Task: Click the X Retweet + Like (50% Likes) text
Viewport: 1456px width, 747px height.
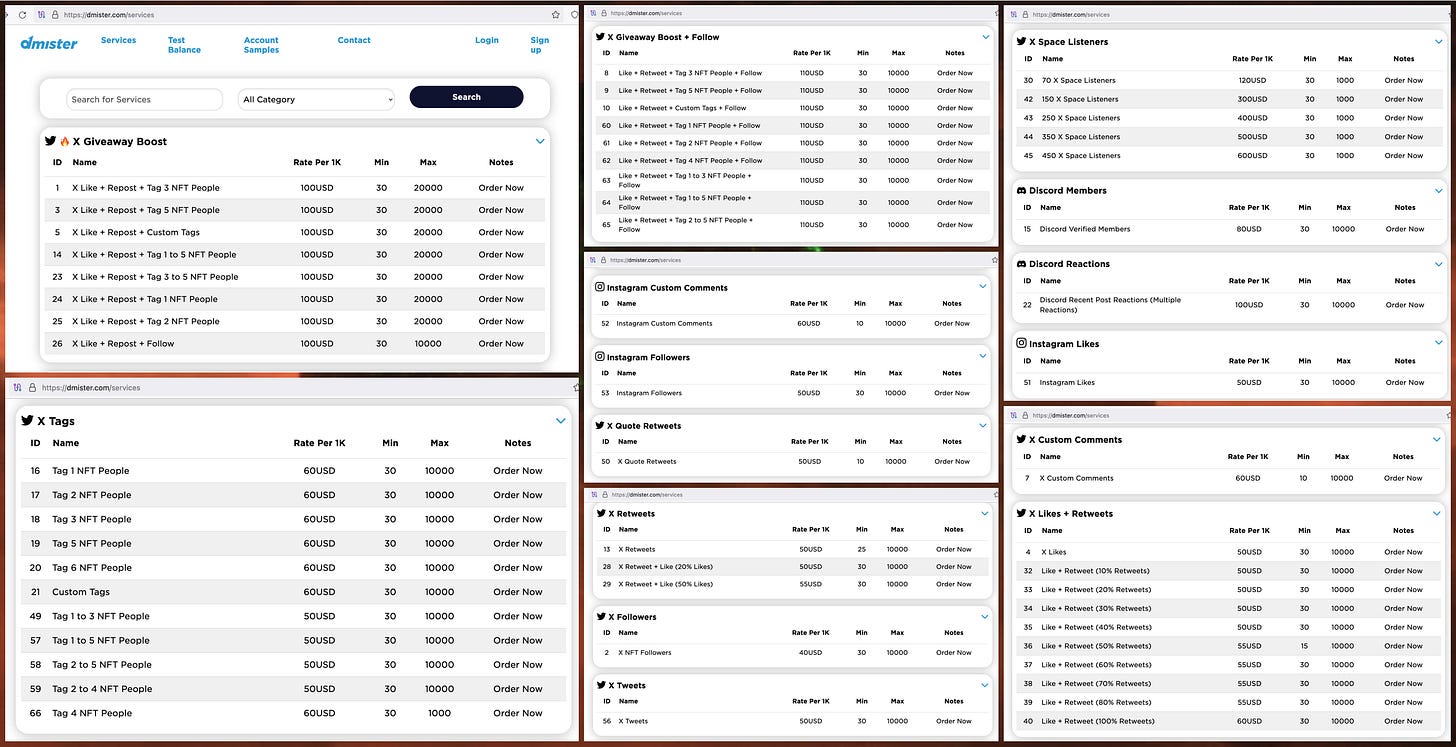Action: coord(665,584)
